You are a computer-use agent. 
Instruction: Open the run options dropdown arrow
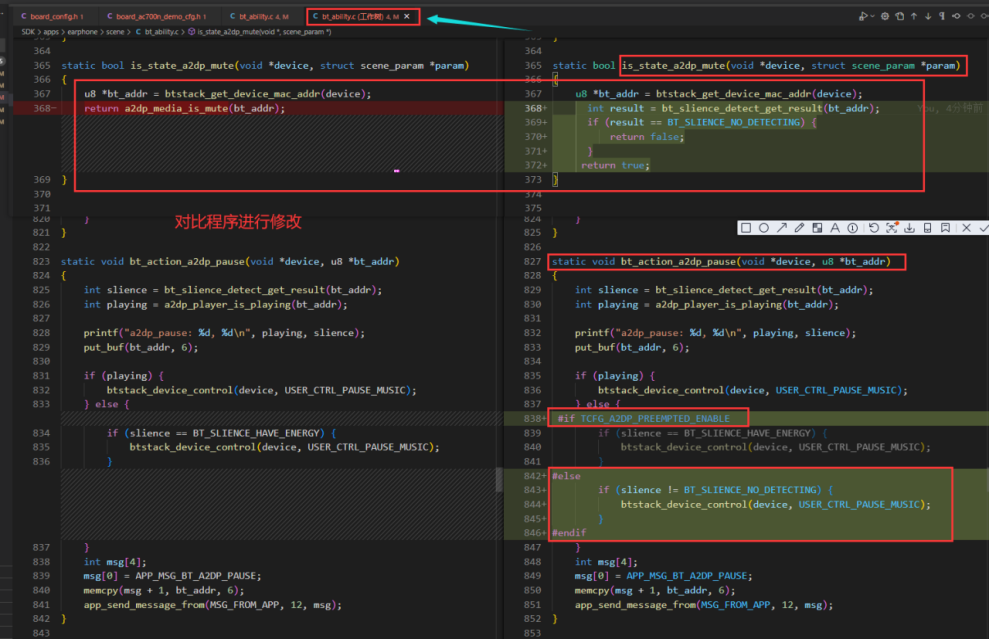(872, 16)
